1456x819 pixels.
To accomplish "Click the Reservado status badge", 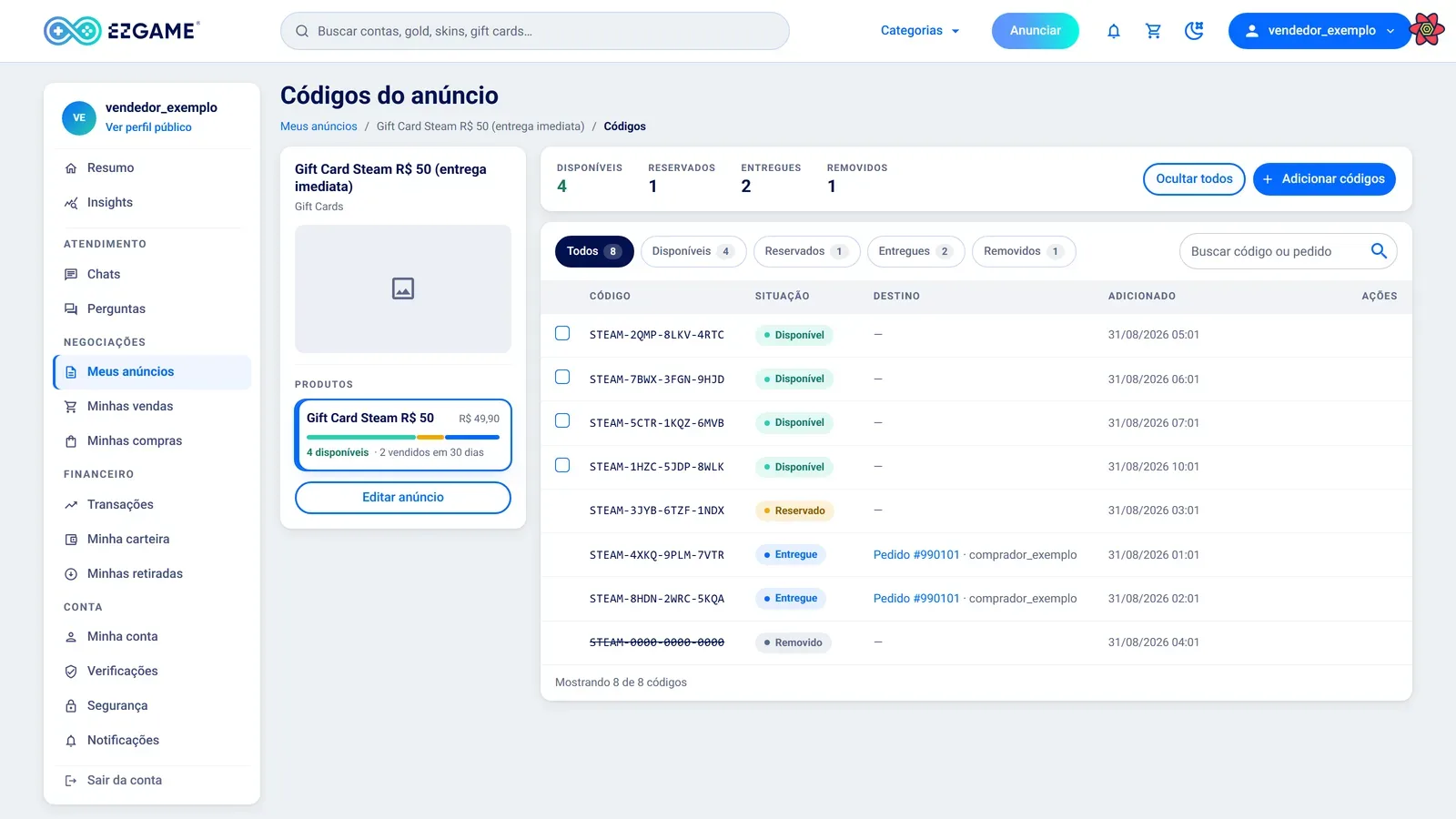I will click(x=794, y=511).
